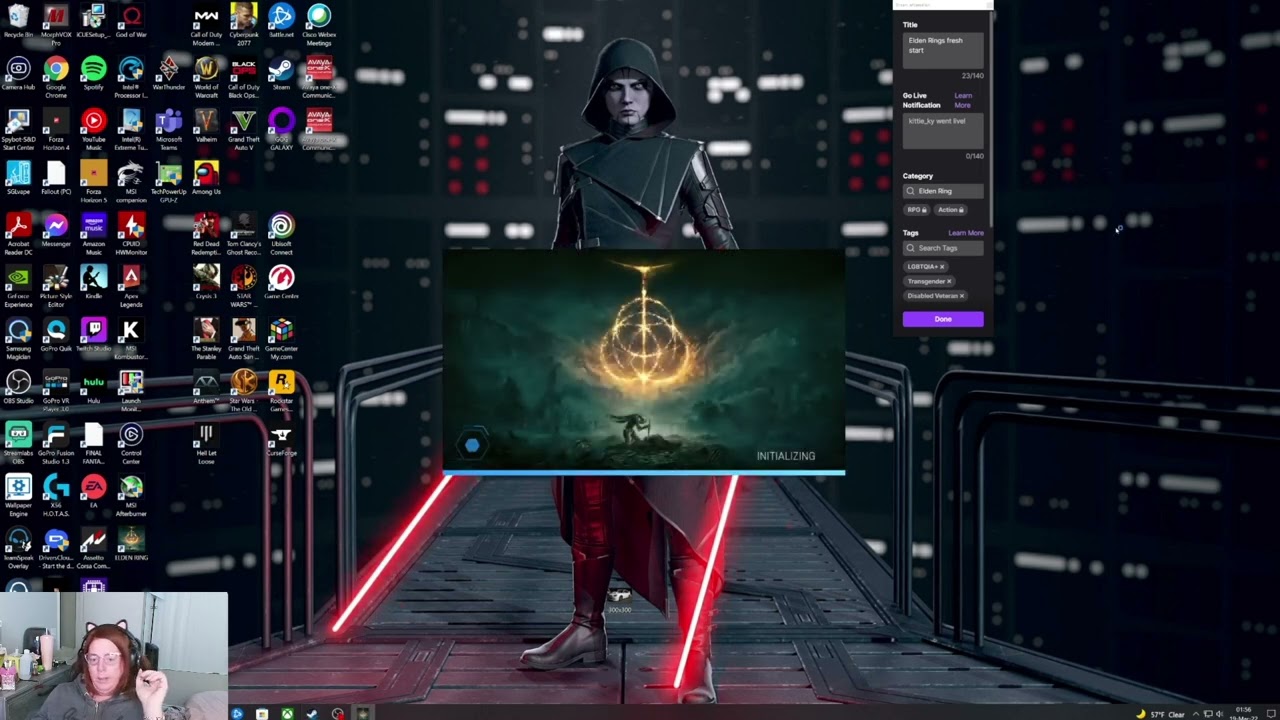Open Wallpaper Engine desktop icon
The height and width of the screenshot is (720, 1280).
(x=18, y=495)
